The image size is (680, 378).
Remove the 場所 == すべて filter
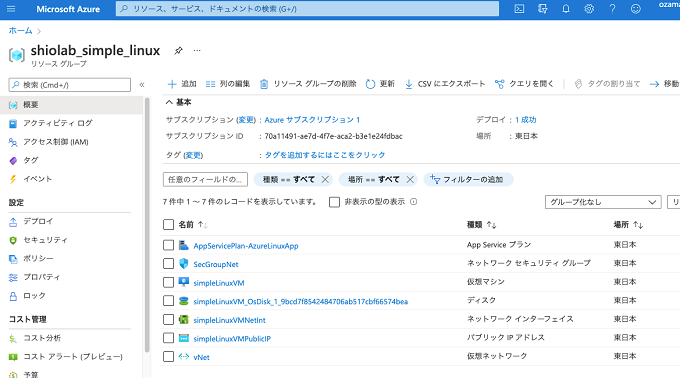point(410,179)
